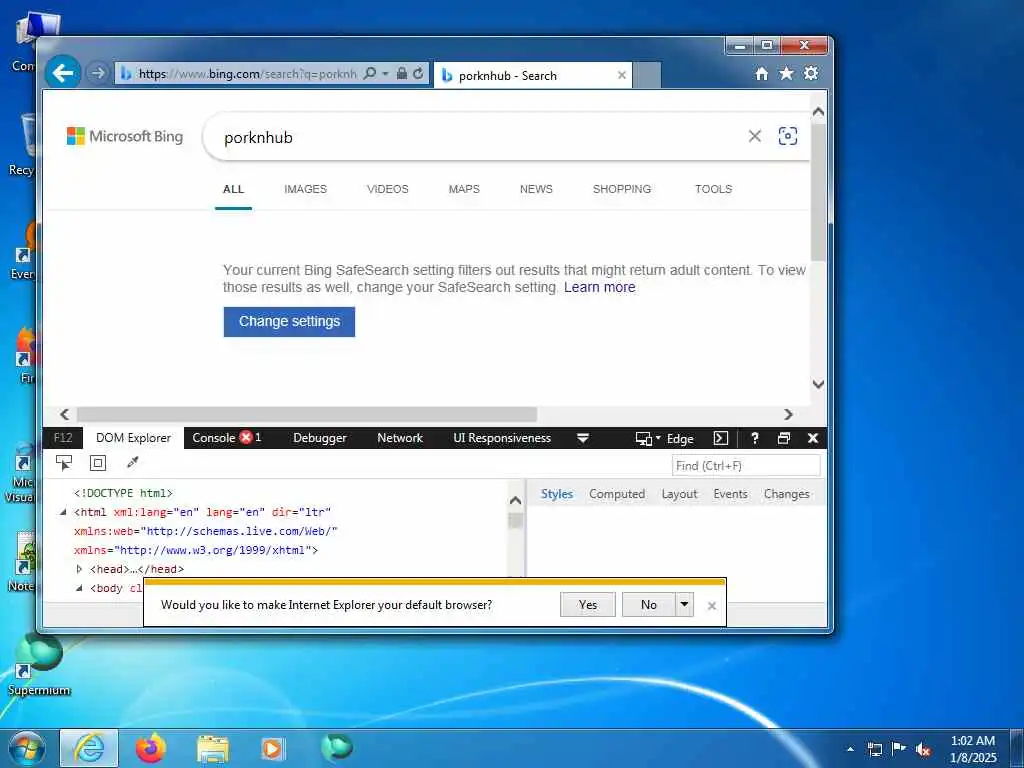Open Bing visual search camera icon
Image resolution: width=1024 pixels, height=768 pixels.
coord(788,136)
